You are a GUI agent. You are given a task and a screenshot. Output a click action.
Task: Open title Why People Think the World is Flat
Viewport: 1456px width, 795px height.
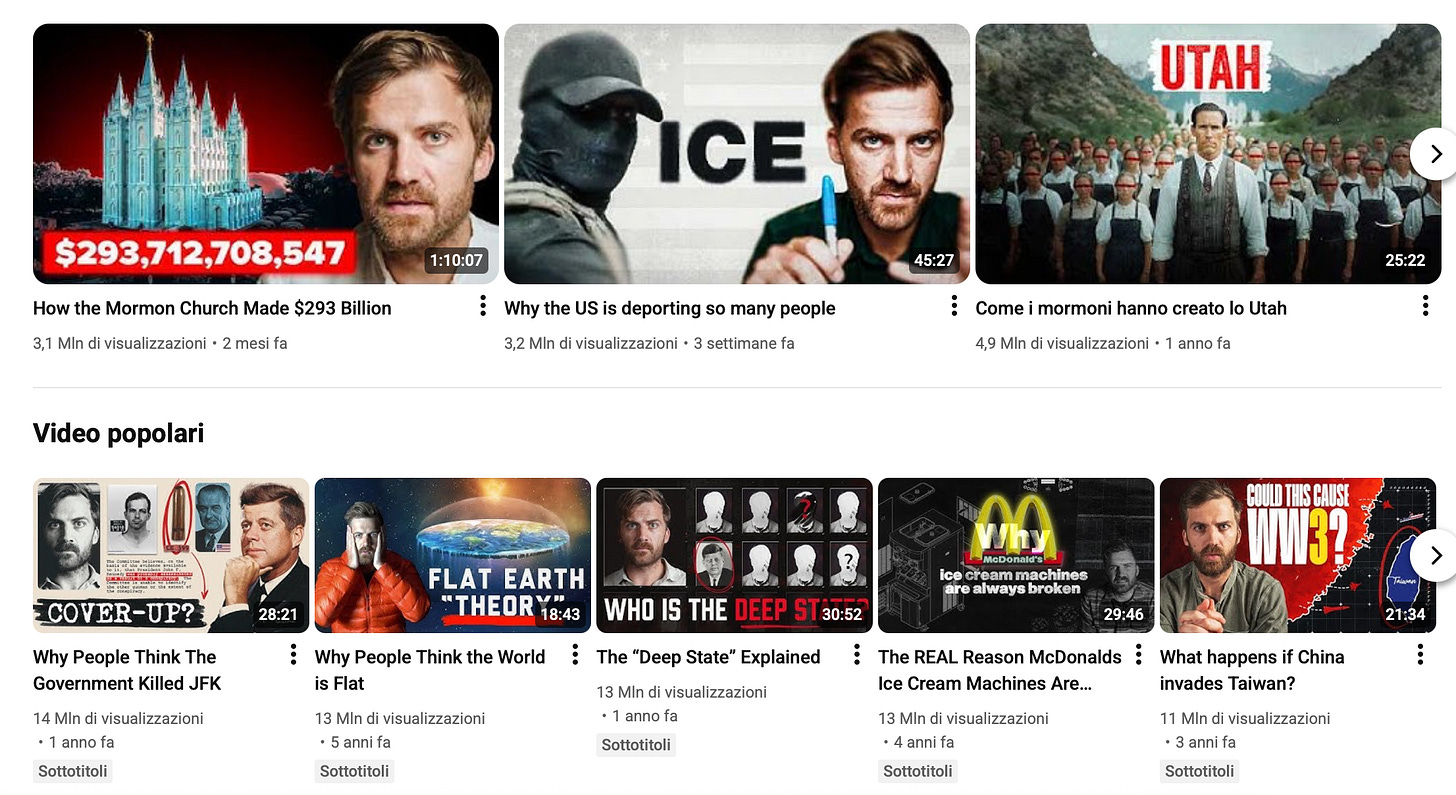pos(430,670)
